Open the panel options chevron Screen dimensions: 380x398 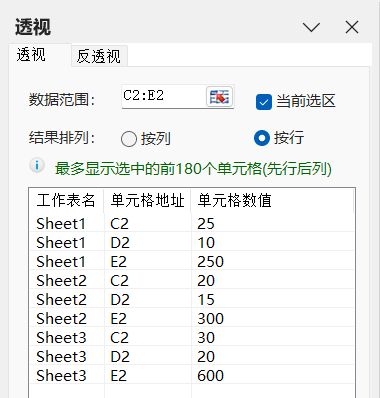click(x=311, y=27)
